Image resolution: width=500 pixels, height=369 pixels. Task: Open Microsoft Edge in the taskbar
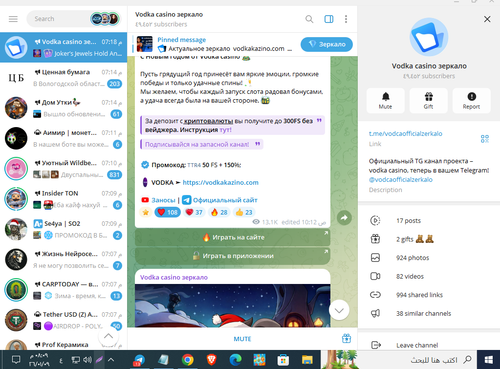[x=236, y=360]
